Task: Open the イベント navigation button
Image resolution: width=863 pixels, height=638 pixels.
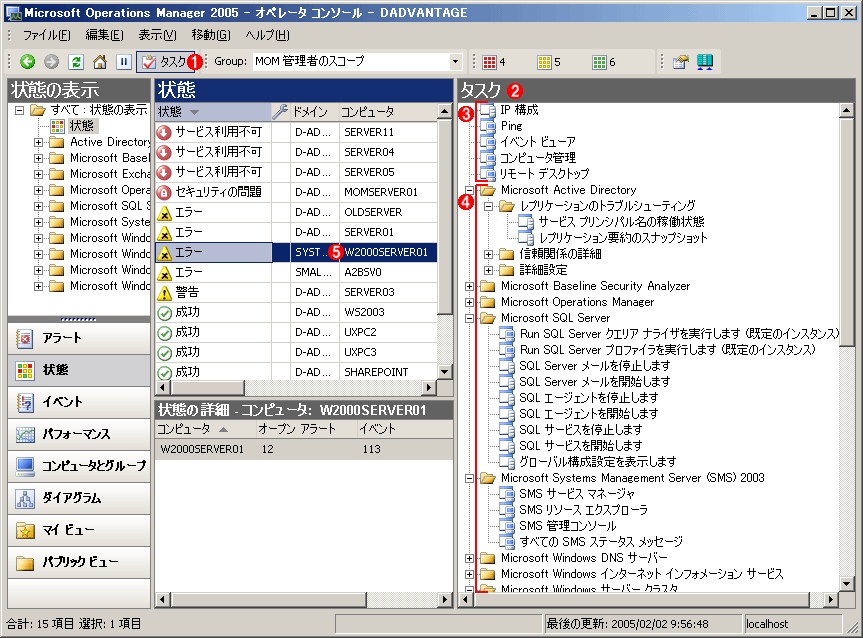Action: coord(79,402)
